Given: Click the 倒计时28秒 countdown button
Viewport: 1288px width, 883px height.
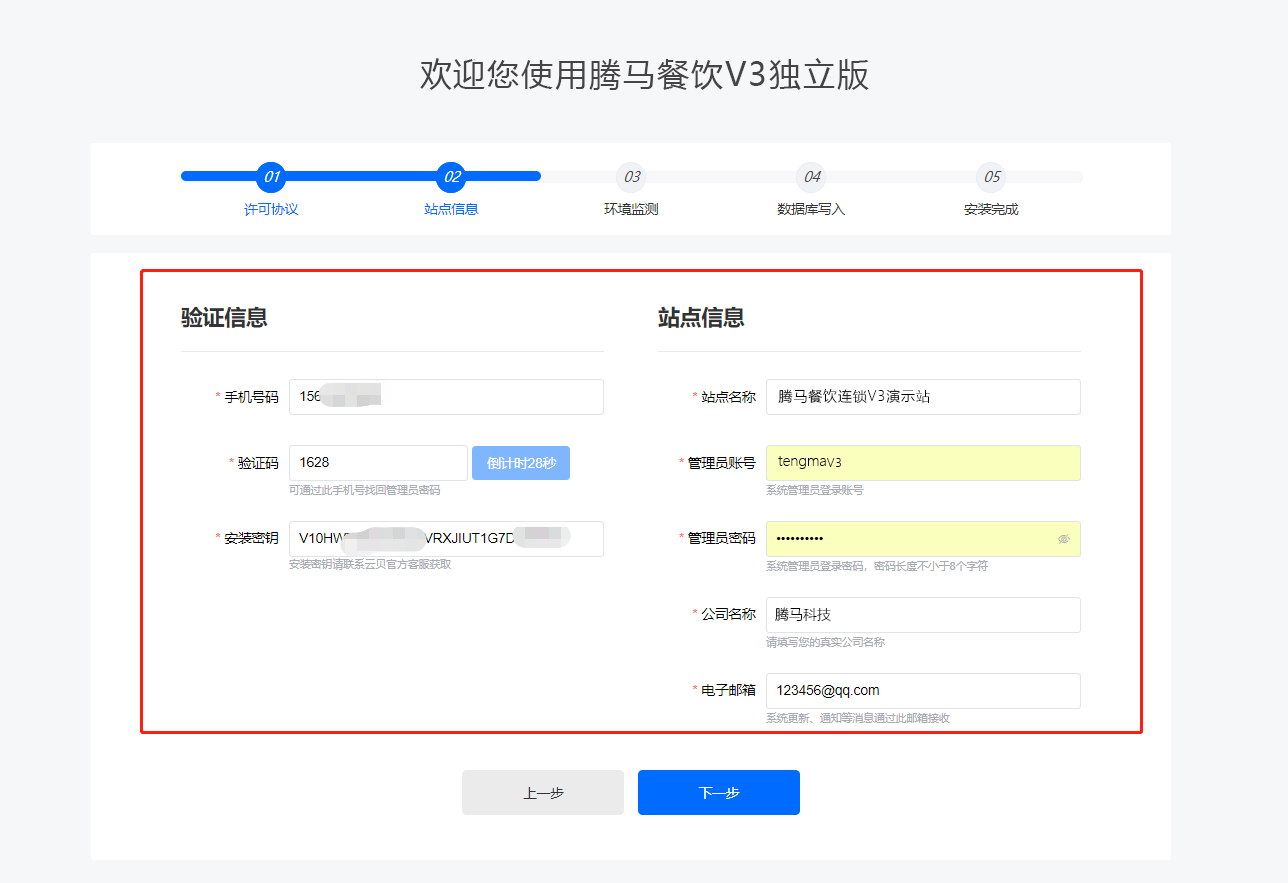Looking at the screenshot, I should (x=521, y=463).
